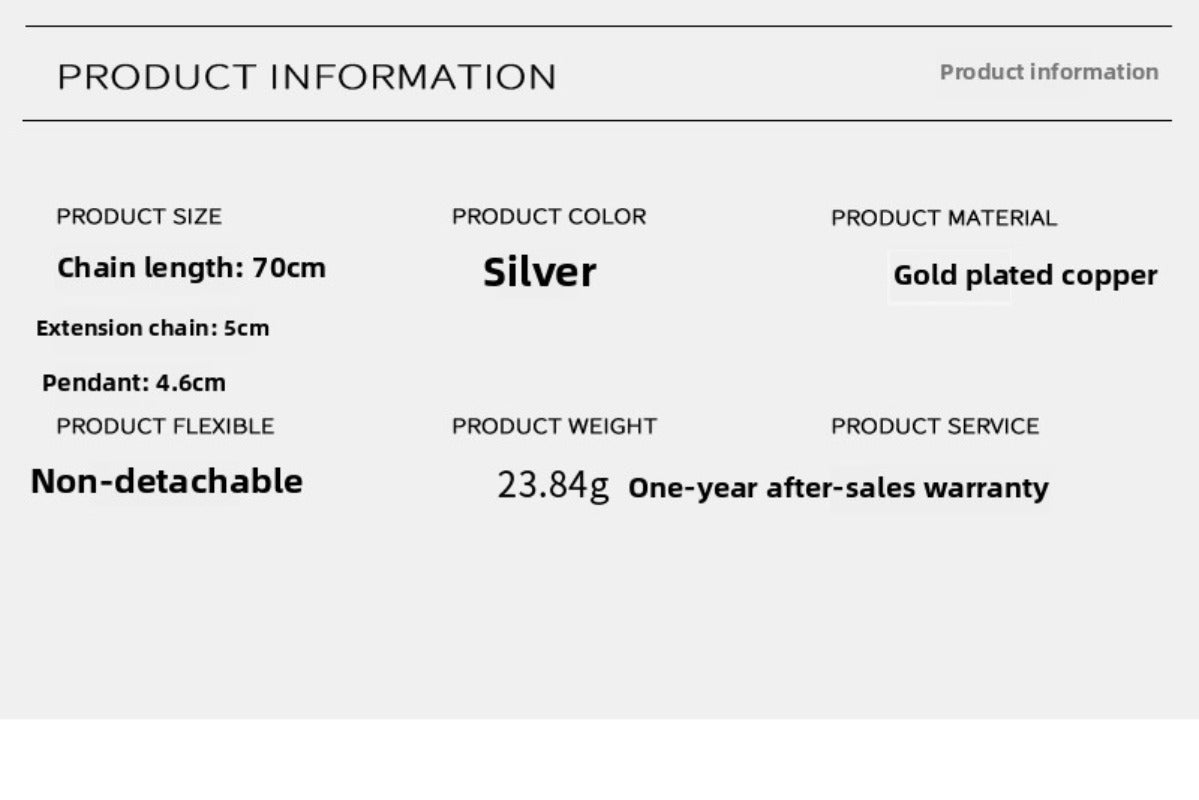The height and width of the screenshot is (800, 1199).
Task: Click the bold 'Silver' color value
Action: (x=539, y=272)
